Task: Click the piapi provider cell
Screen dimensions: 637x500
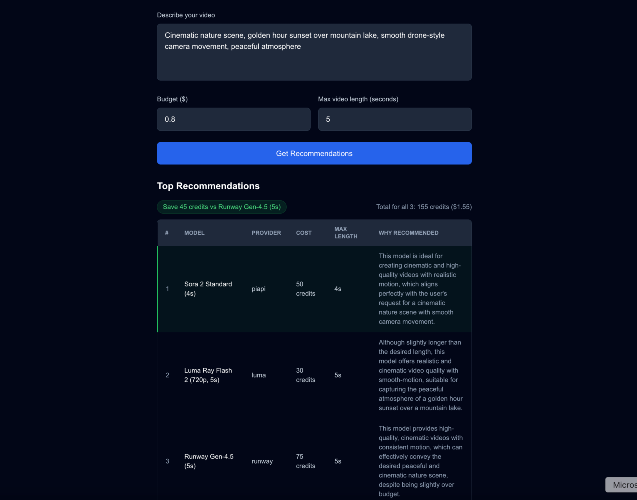Action: tap(258, 289)
